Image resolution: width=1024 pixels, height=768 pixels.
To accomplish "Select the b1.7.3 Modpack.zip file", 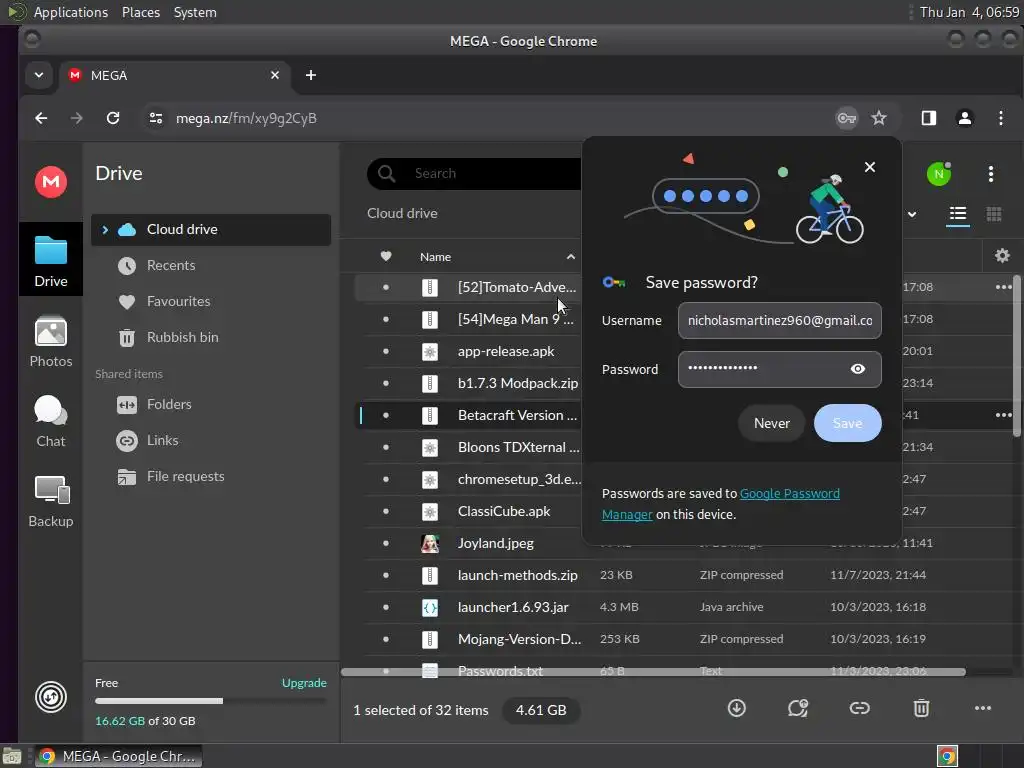I will point(517,383).
